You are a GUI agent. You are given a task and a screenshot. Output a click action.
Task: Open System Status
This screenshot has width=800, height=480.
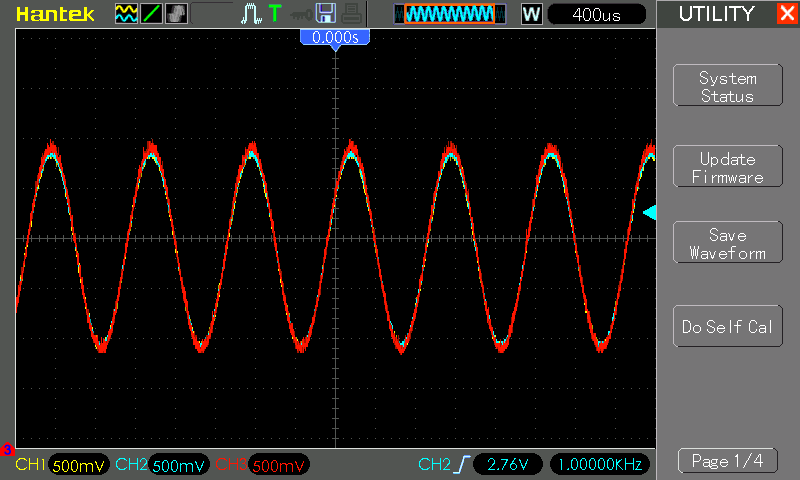point(728,85)
